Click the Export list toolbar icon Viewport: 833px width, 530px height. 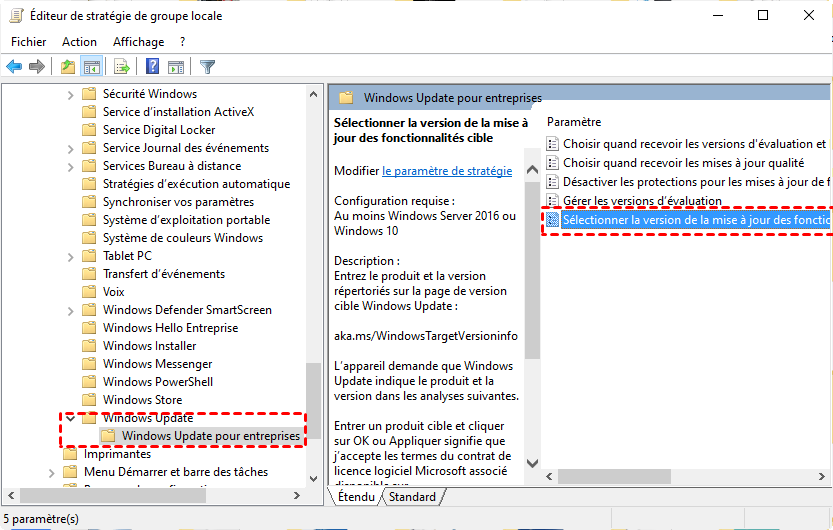tap(122, 67)
